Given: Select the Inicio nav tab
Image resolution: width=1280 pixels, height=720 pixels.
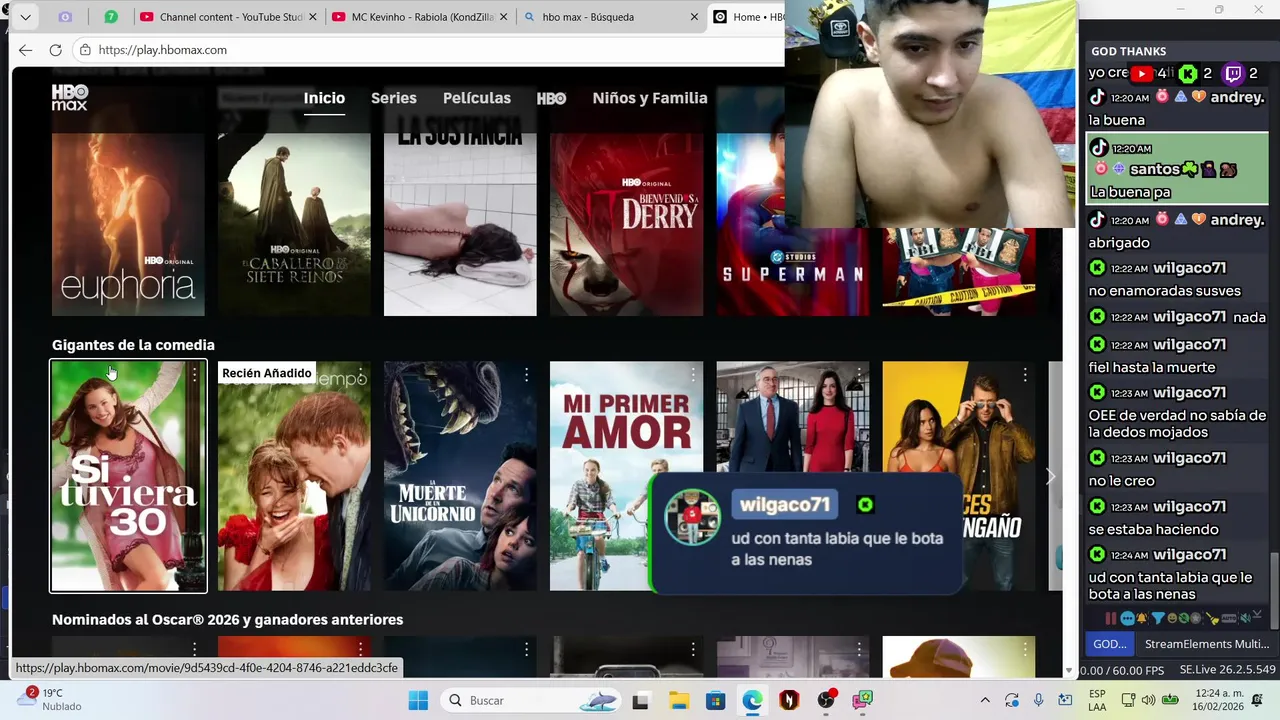Looking at the screenshot, I should coord(324,98).
